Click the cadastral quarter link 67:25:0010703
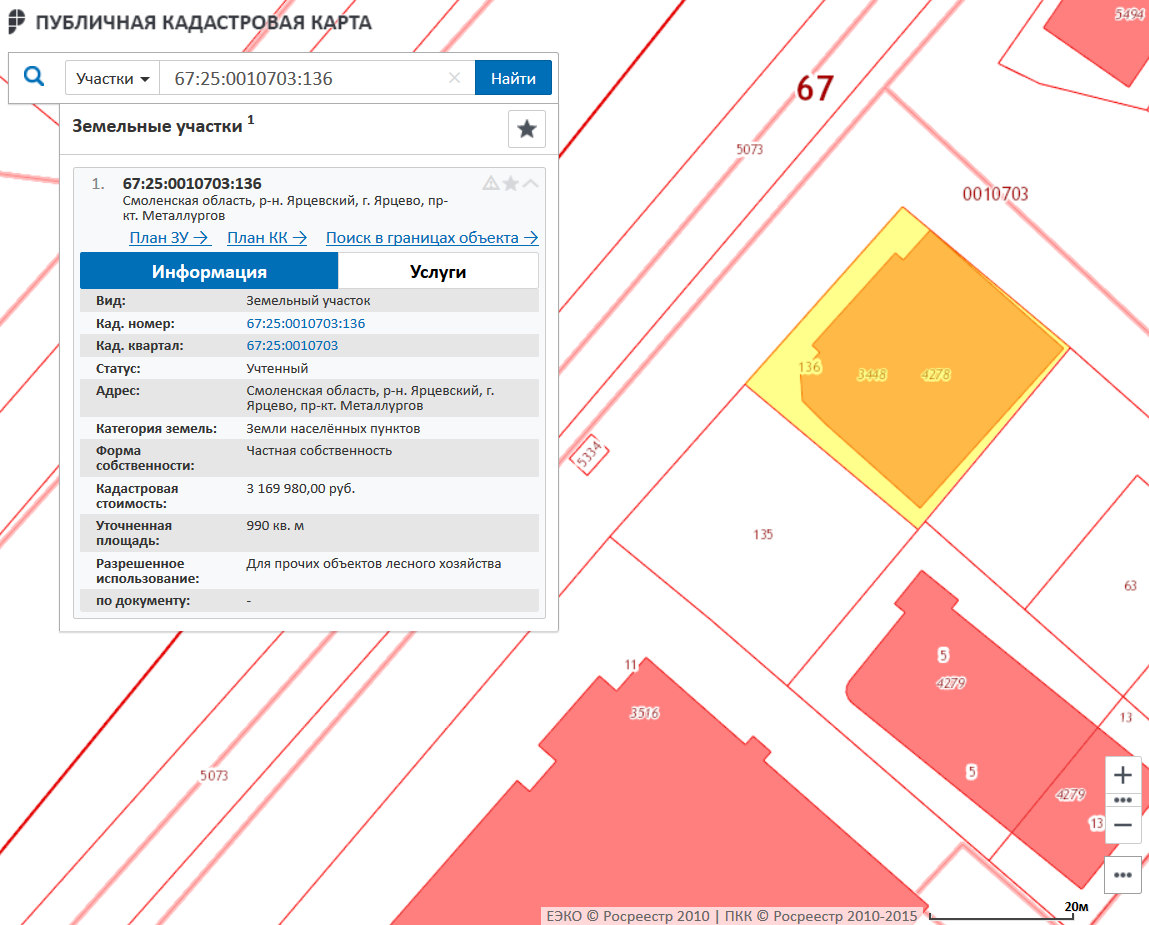This screenshot has height=925, width=1149. pyautogui.click(x=292, y=345)
